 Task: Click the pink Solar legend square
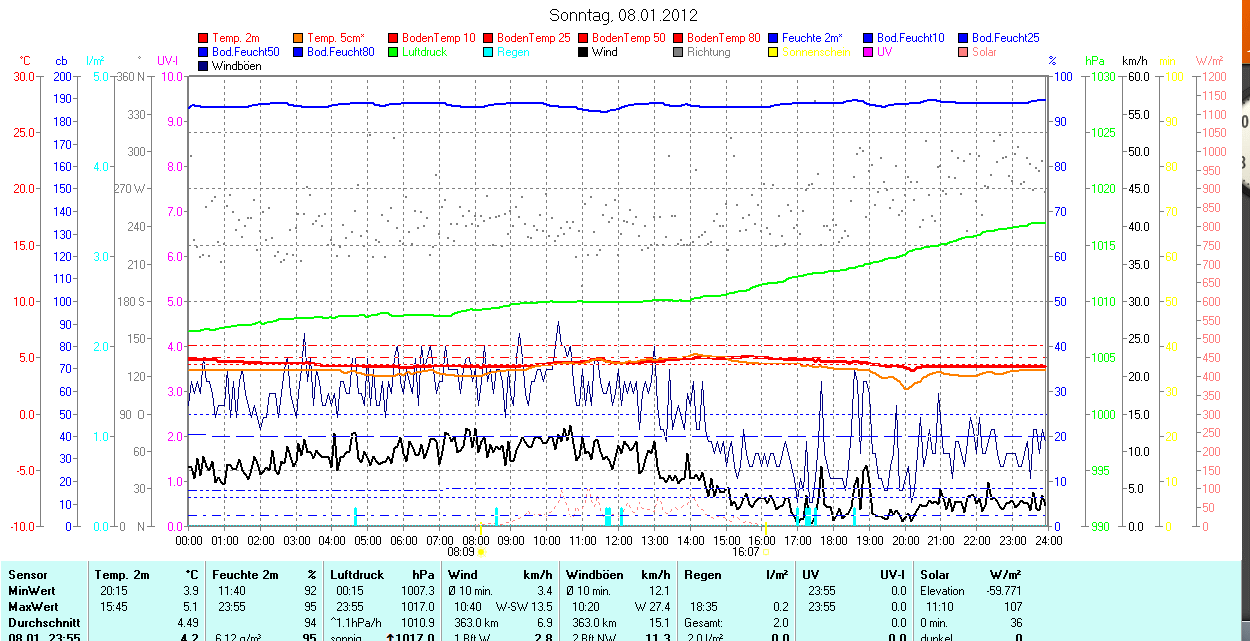click(963, 52)
